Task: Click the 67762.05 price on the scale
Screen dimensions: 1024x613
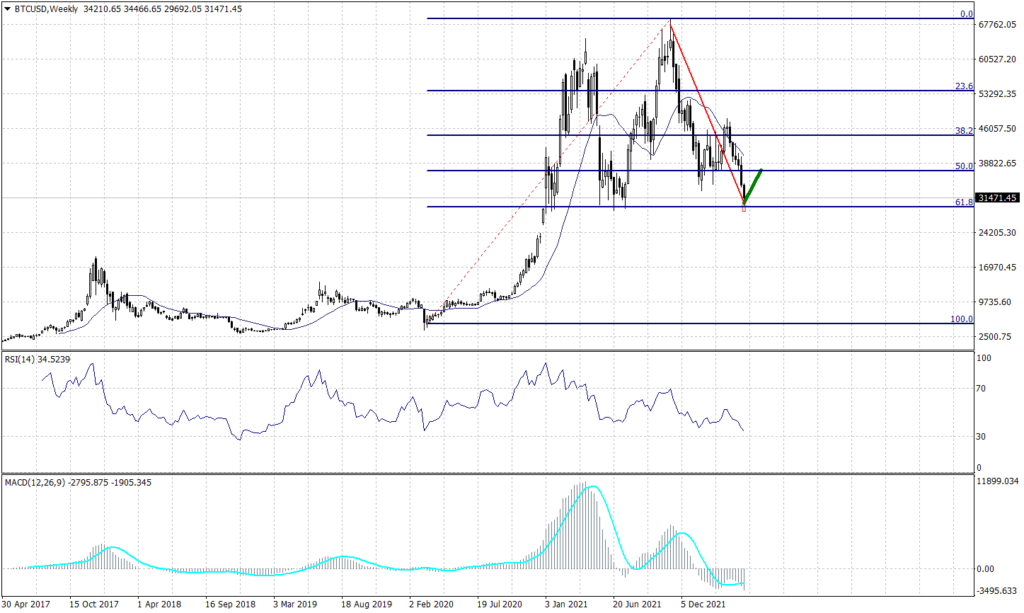Action: 997,25
